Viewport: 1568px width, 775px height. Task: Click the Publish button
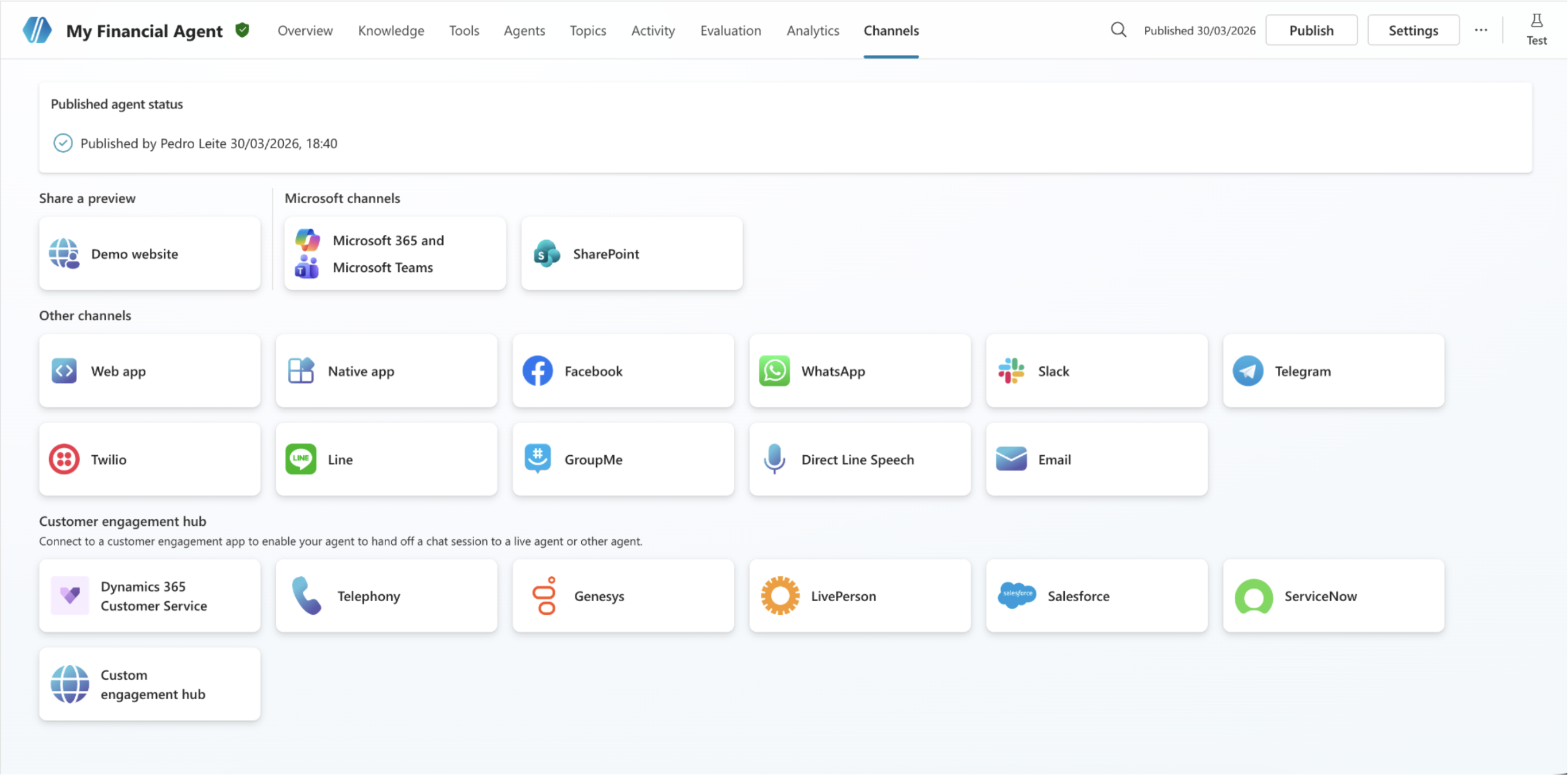[1311, 30]
